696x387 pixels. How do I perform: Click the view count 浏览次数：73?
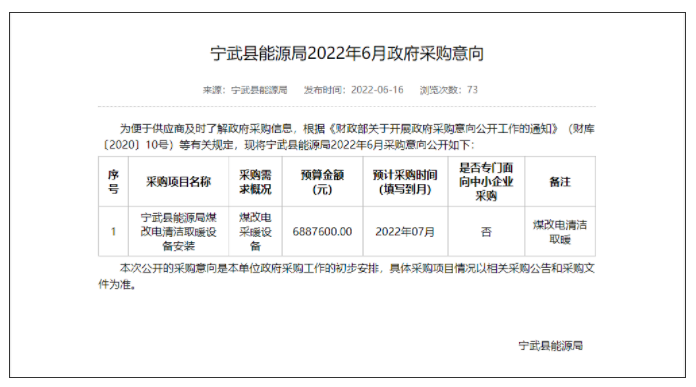click(x=449, y=90)
